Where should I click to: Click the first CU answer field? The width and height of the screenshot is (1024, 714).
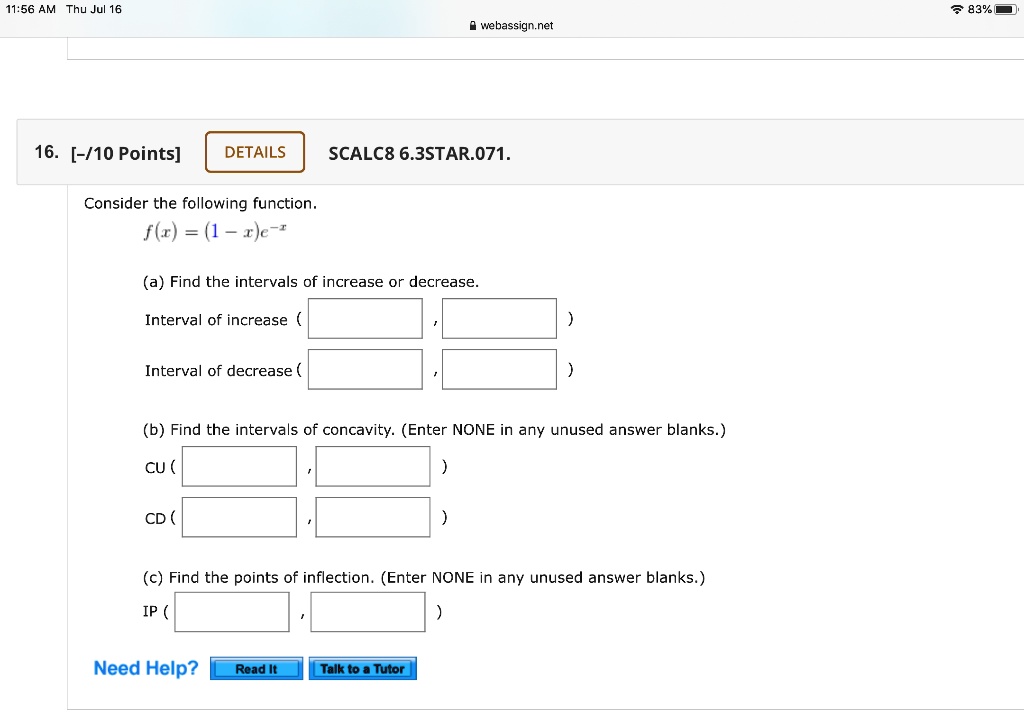[239, 466]
